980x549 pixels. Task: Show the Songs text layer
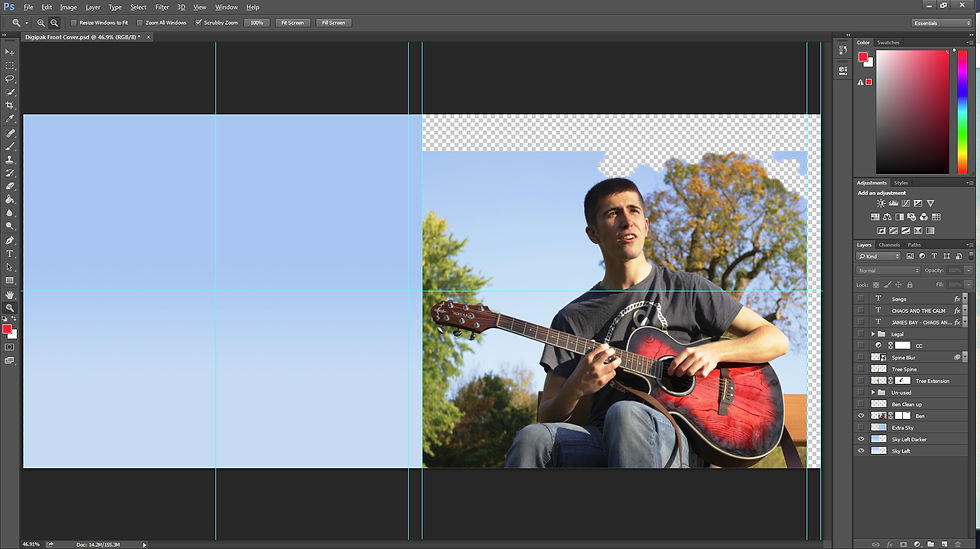[861, 299]
